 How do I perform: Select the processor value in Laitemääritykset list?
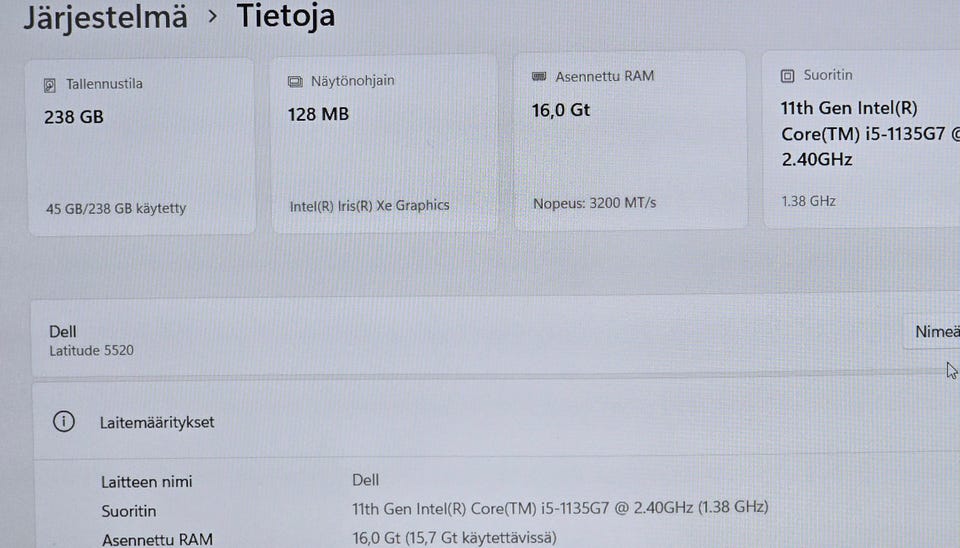(560, 508)
